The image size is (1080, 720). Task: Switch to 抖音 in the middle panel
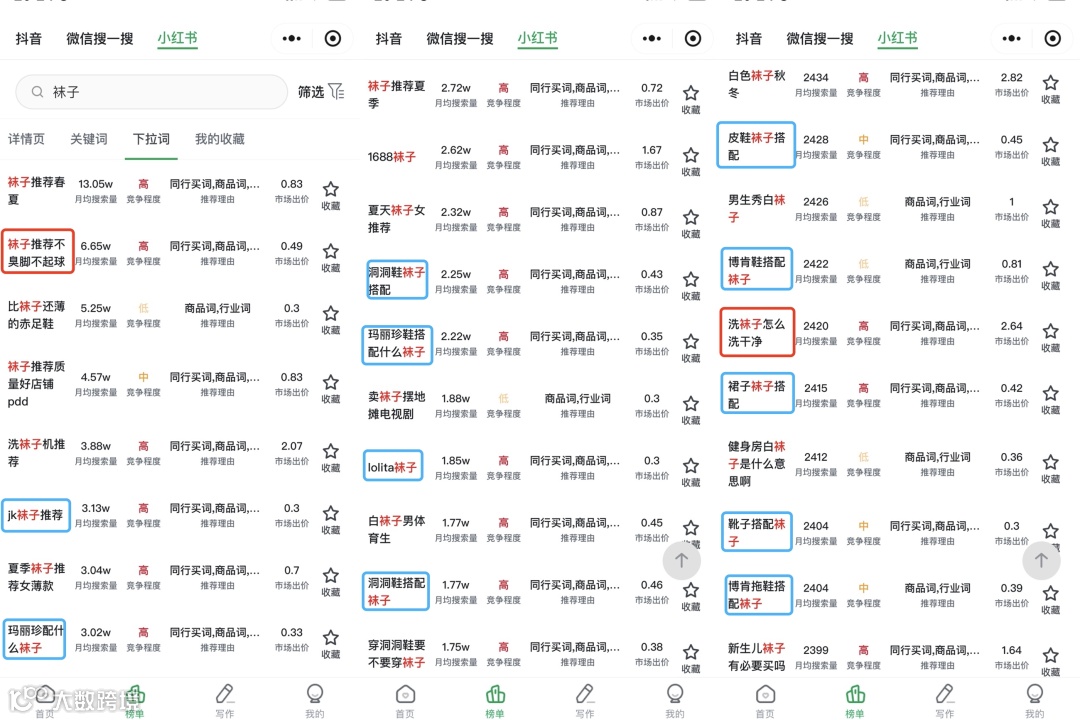pyautogui.click(x=389, y=39)
